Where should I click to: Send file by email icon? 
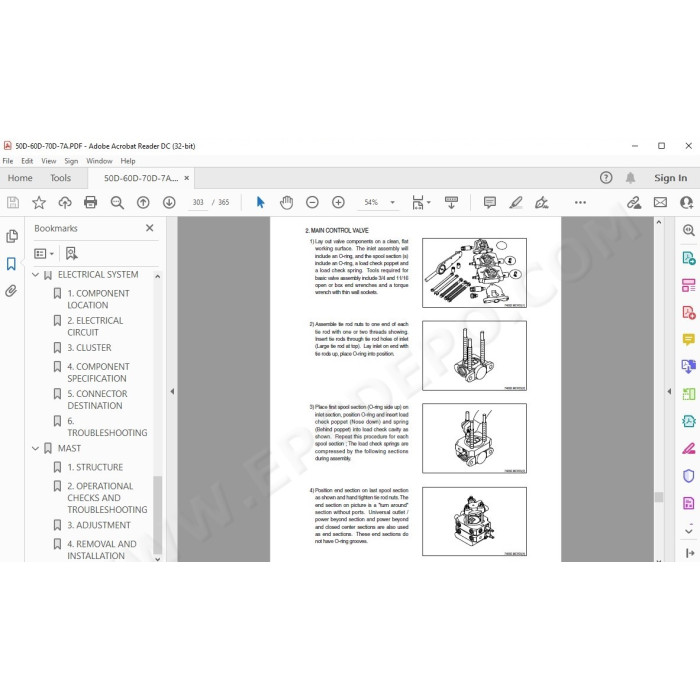(660, 203)
